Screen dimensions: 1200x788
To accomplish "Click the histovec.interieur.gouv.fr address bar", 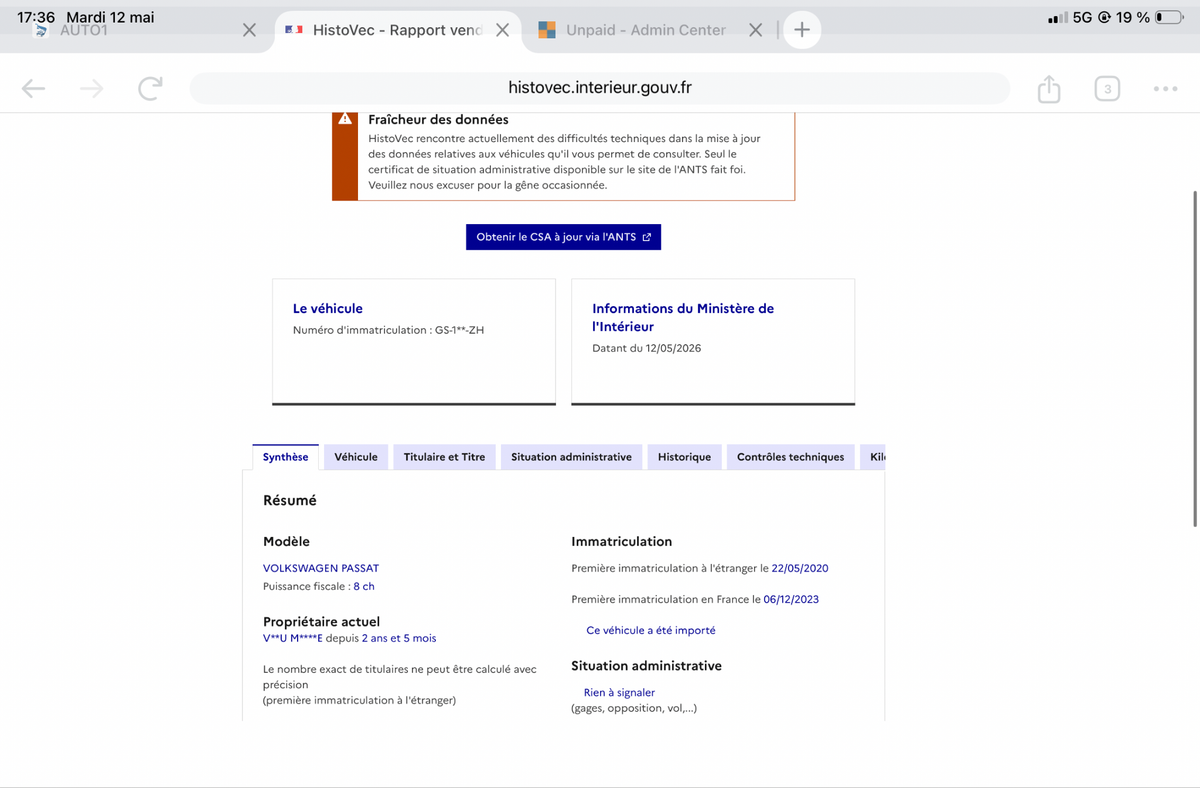I will [x=599, y=88].
